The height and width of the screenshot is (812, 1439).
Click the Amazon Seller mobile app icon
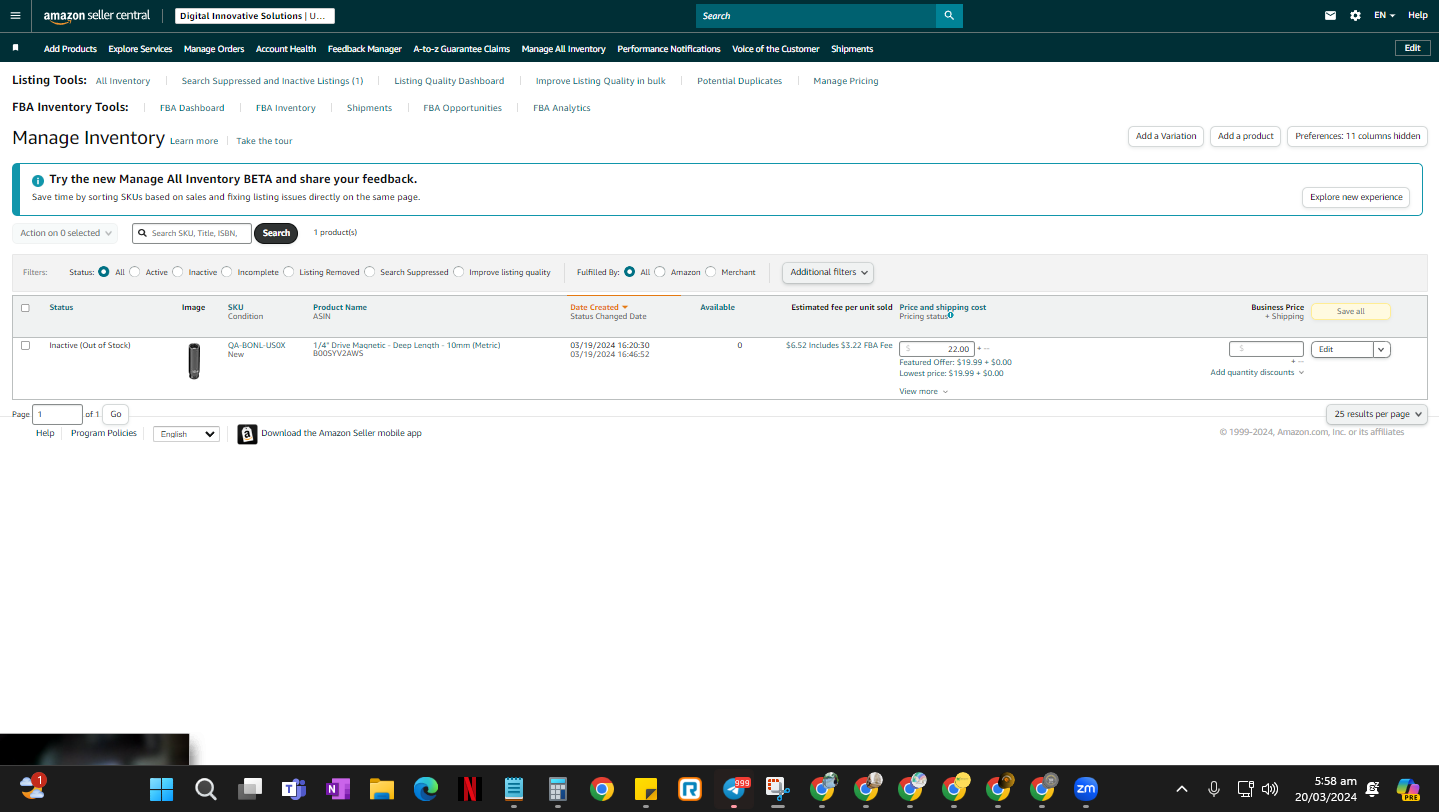pyautogui.click(x=247, y=434)
